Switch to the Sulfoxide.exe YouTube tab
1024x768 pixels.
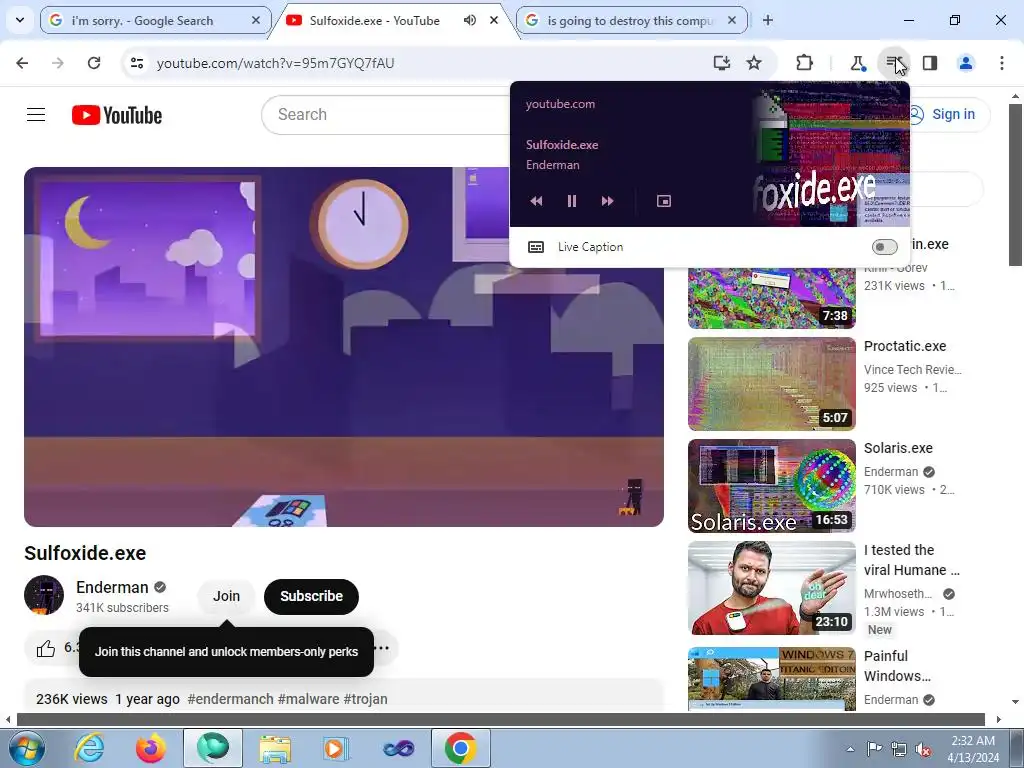click(394, 20)
